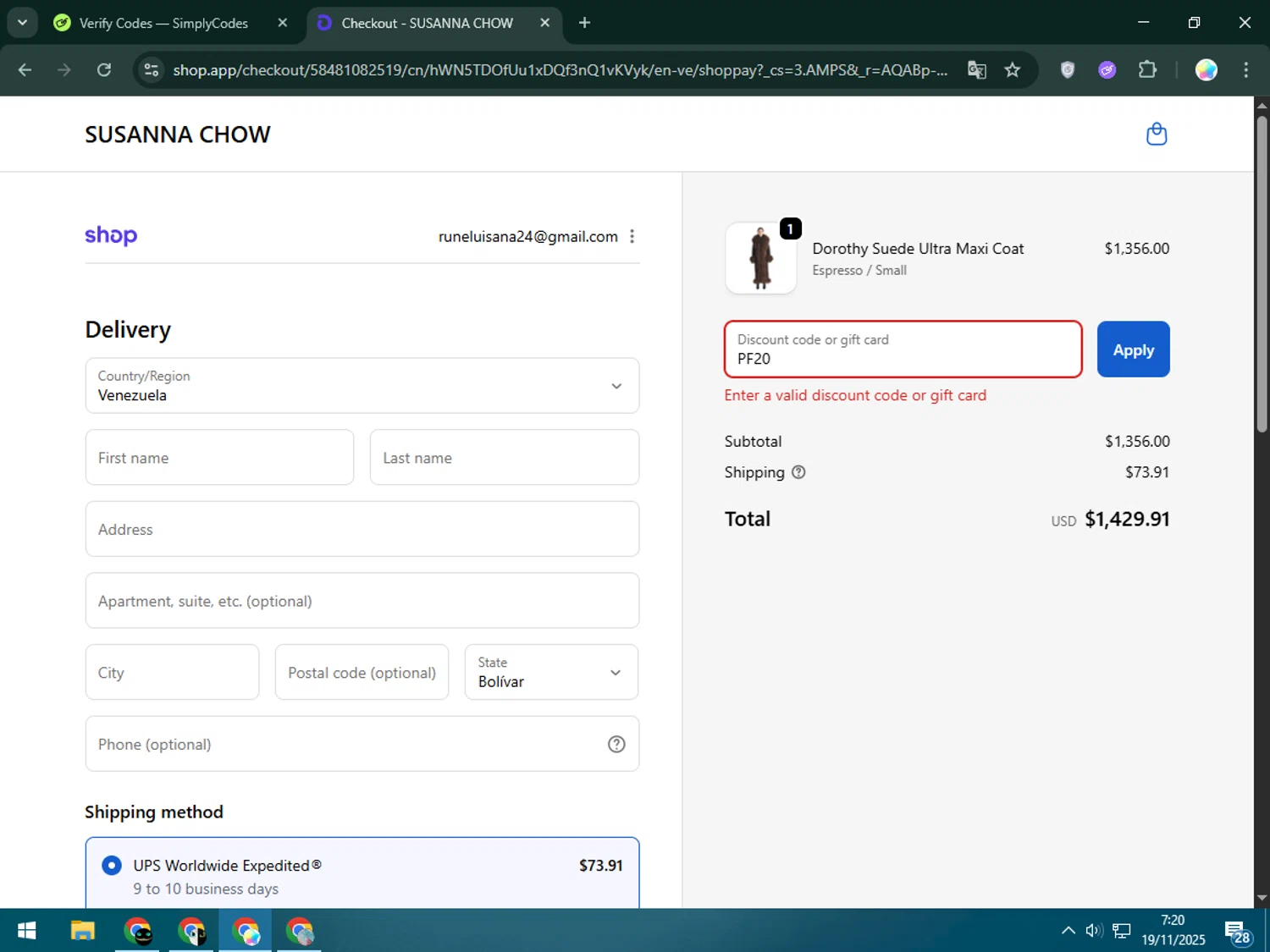This screenshot has width=1270, height=952.
Task: Select UPS Worldwide Expedited radio button
Action: [x=111, y=866]
